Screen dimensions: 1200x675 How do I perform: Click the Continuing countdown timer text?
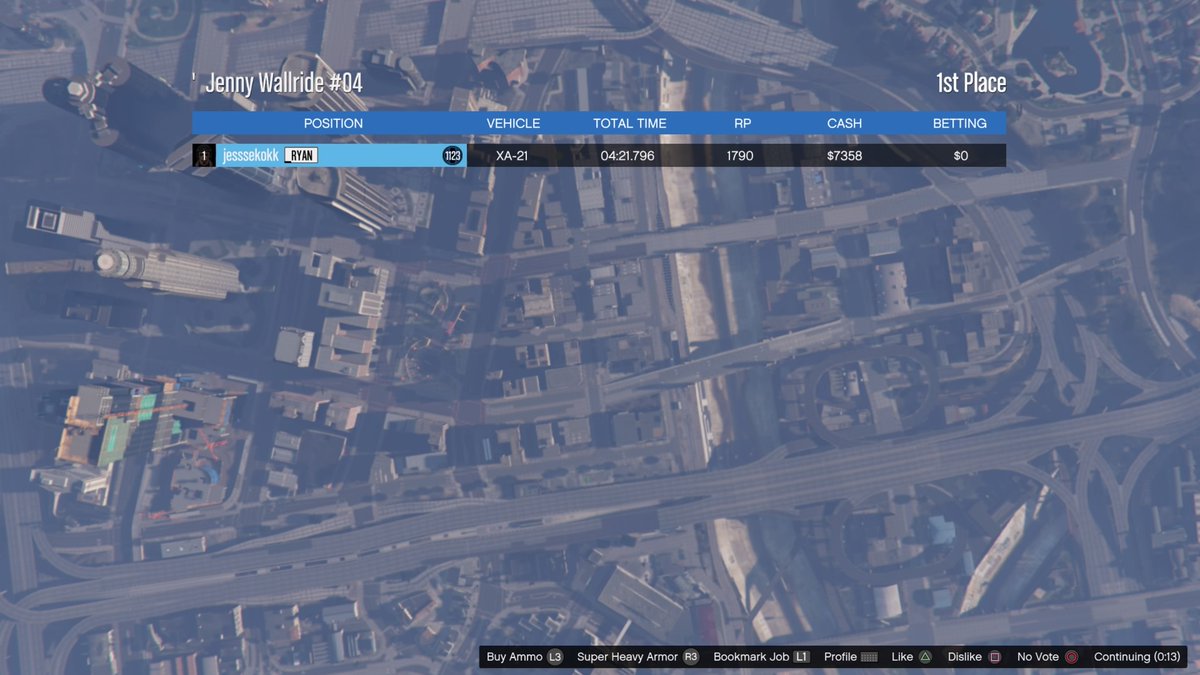click(x=1137, y=657)
